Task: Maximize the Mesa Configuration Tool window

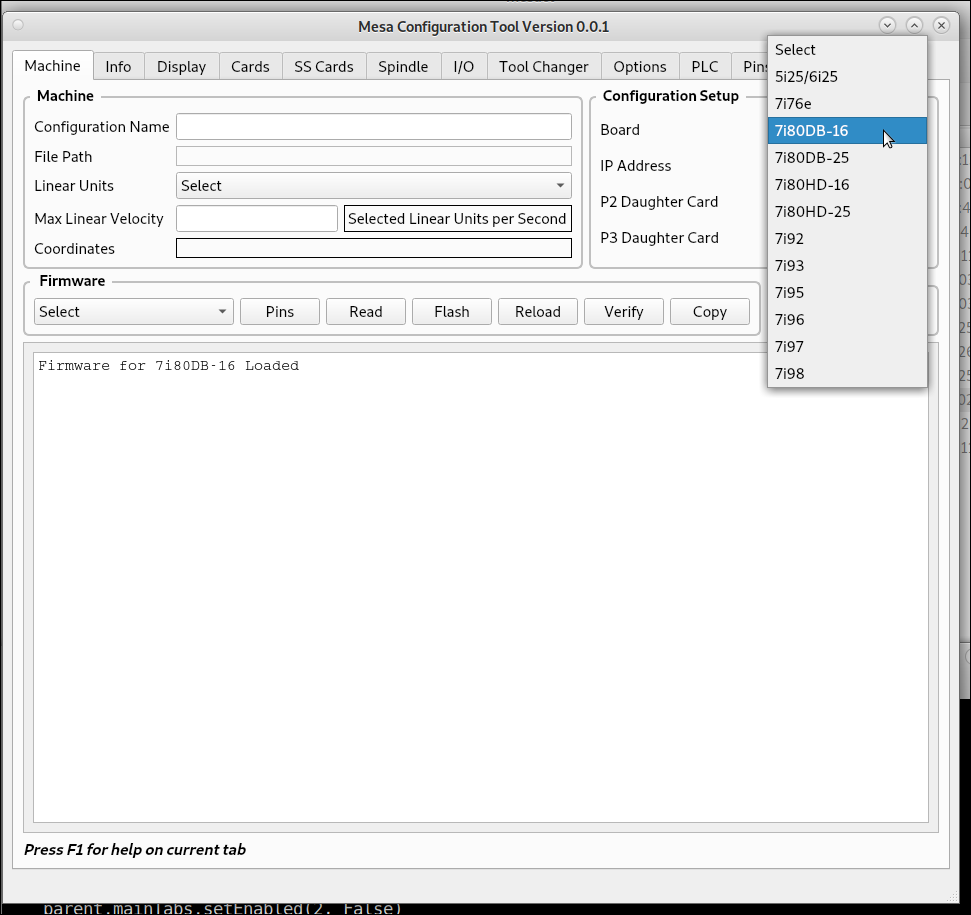Action: pos(915,25)
